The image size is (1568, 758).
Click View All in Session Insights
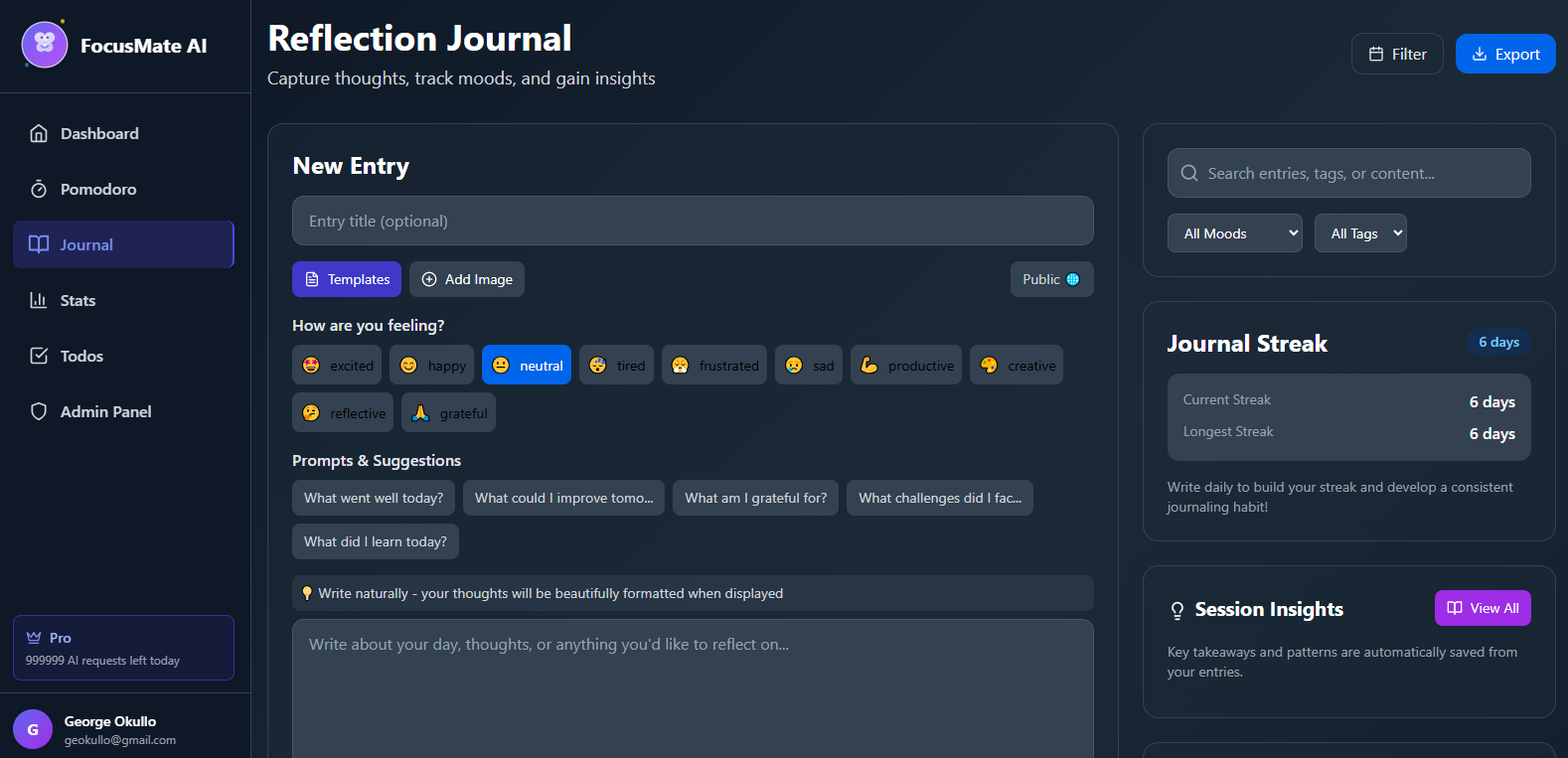point(1483,608)
